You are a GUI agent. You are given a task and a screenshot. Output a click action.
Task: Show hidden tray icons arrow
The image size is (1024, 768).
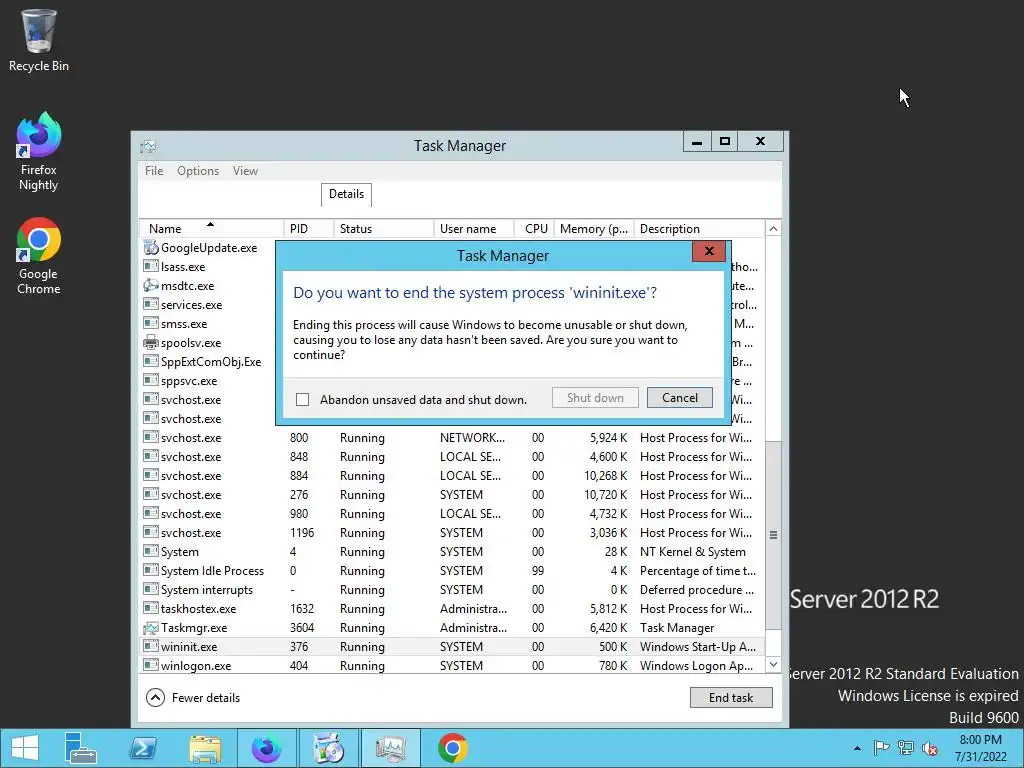857,748
